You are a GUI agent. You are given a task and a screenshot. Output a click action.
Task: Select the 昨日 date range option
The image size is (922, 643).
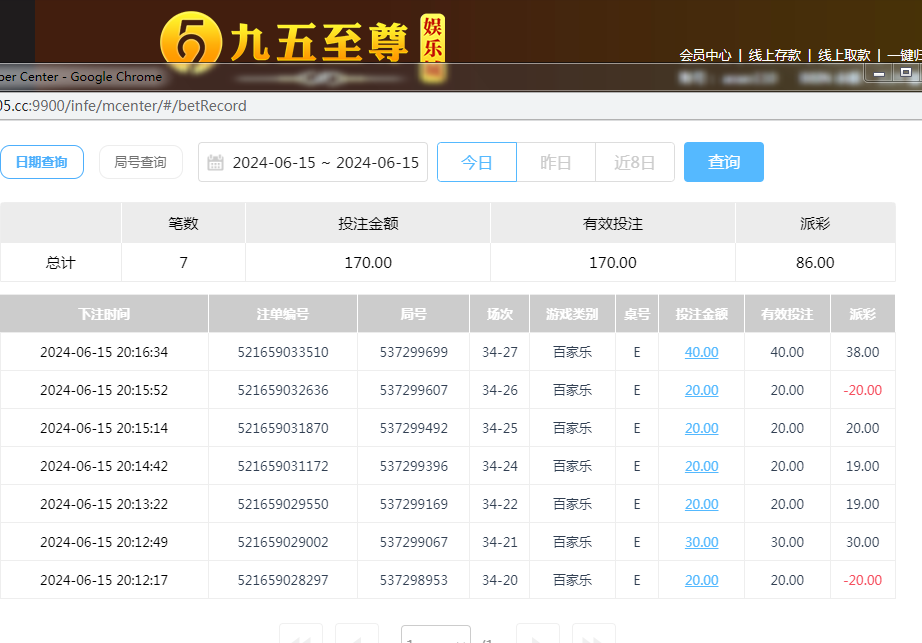[x=556, y=162]
